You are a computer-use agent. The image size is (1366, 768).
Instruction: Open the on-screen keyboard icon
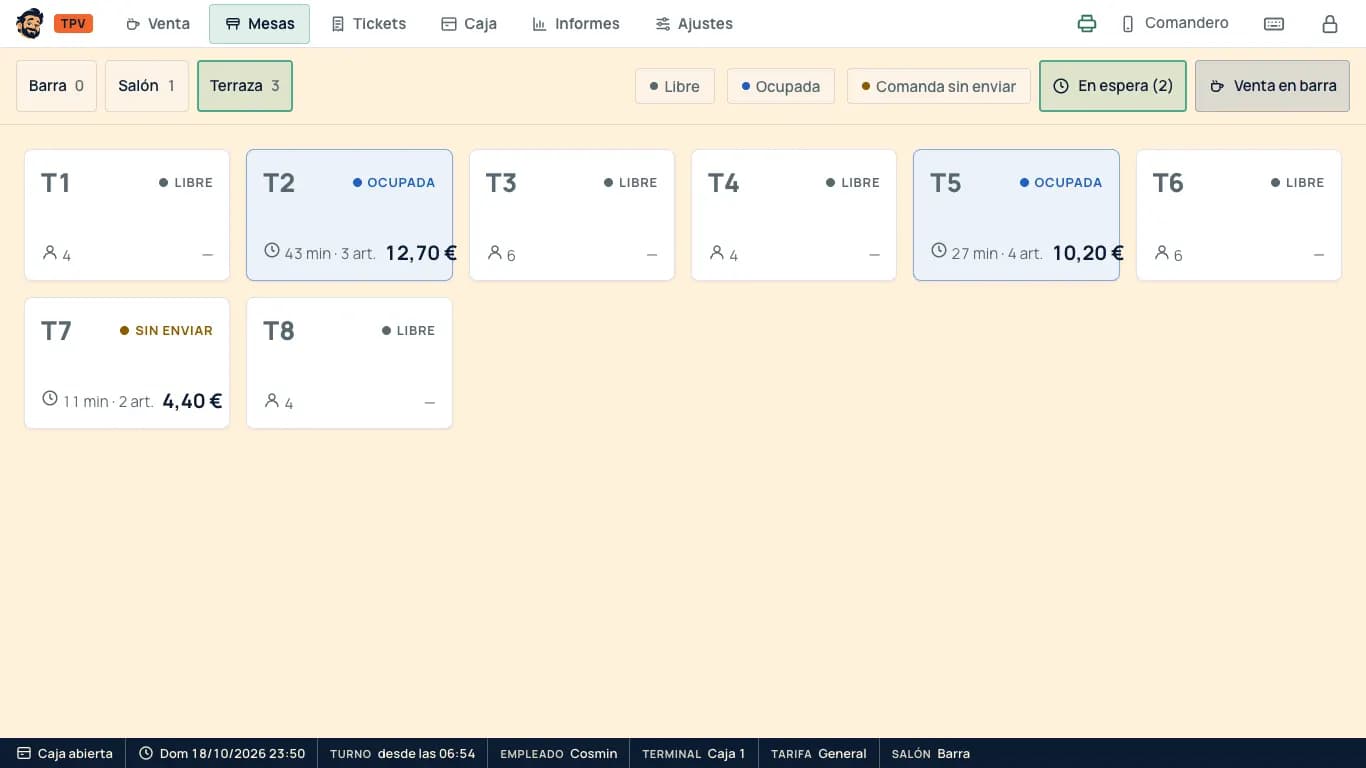point(1274,24)
